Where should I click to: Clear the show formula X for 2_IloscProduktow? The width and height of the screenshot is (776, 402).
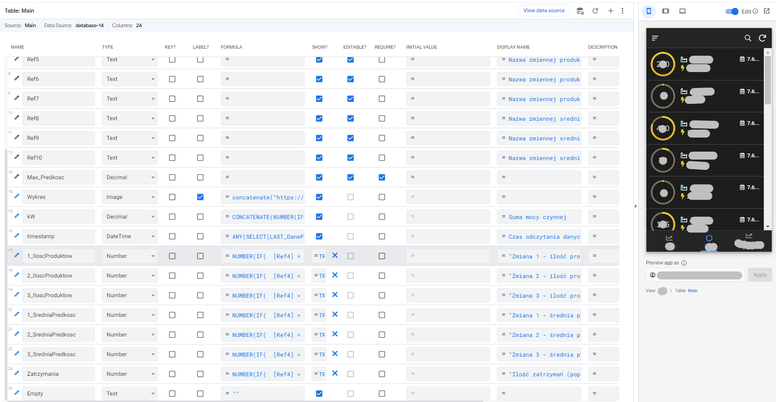[335, 275]
